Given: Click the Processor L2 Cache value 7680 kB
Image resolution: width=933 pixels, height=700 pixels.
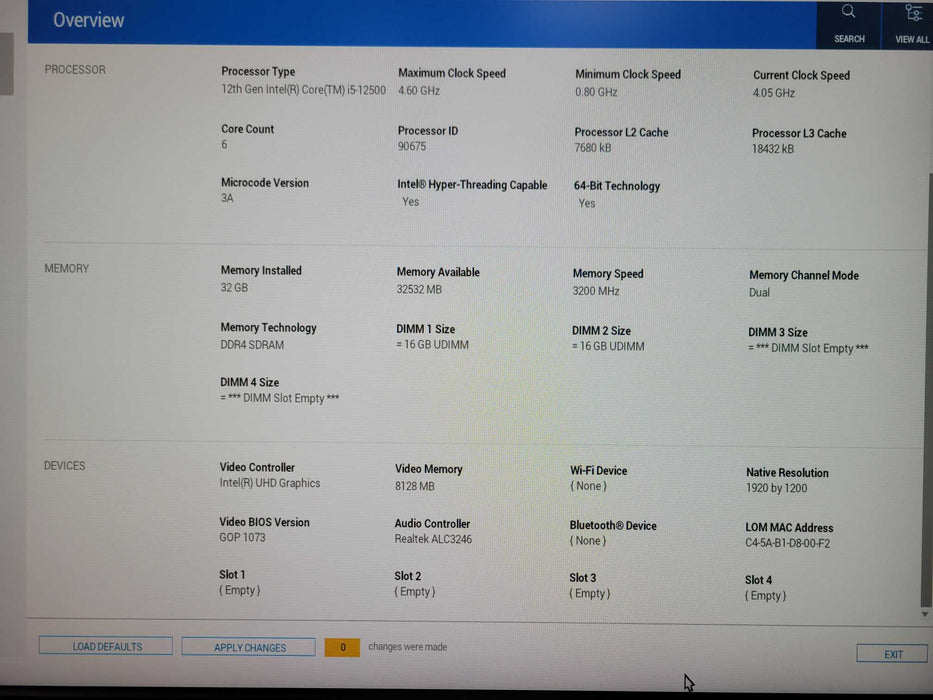Looking at the screenshot, I should 593,148.
